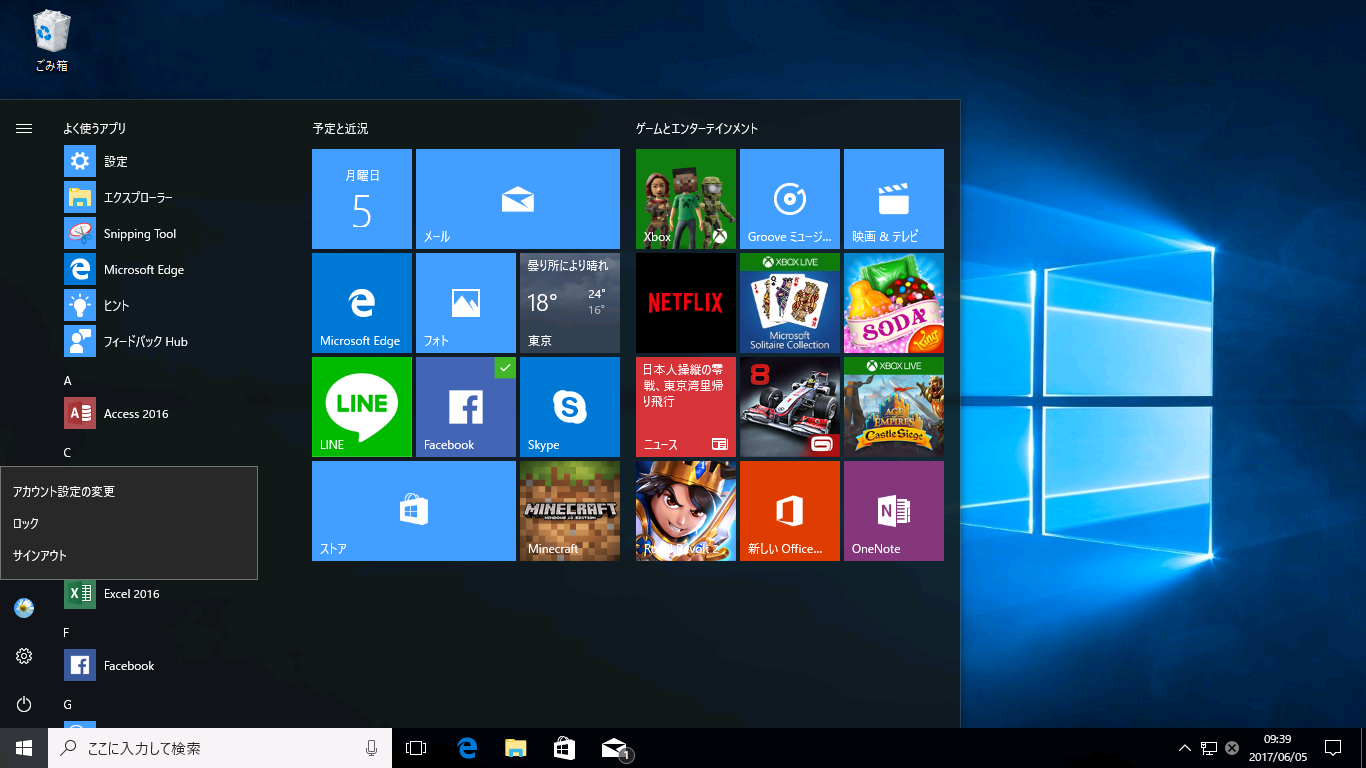Launch the Royal Revolt 2 tile
This screenshot has height=768, width=1366.
(686, 511)
